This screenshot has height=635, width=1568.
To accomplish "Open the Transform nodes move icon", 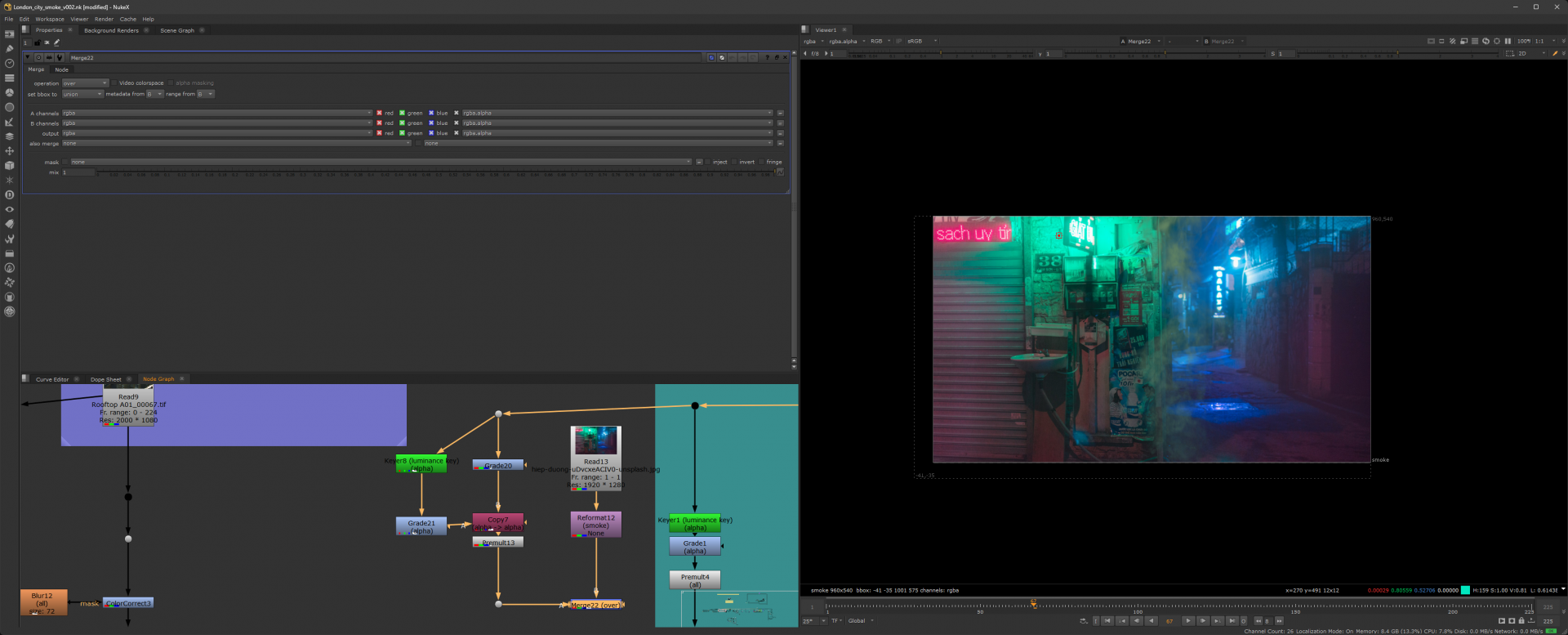I will click(10, 151).
